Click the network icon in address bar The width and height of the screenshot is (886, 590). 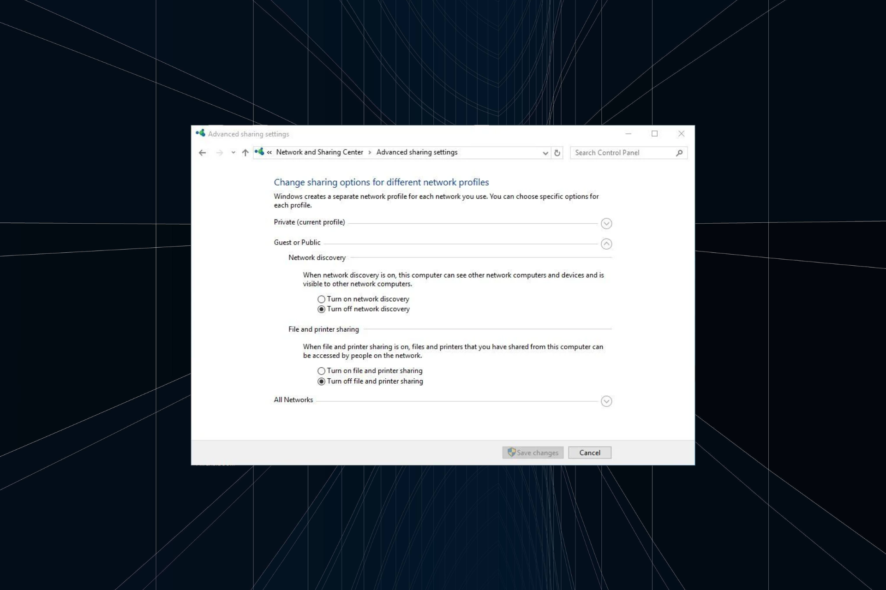tap(259, 152)
